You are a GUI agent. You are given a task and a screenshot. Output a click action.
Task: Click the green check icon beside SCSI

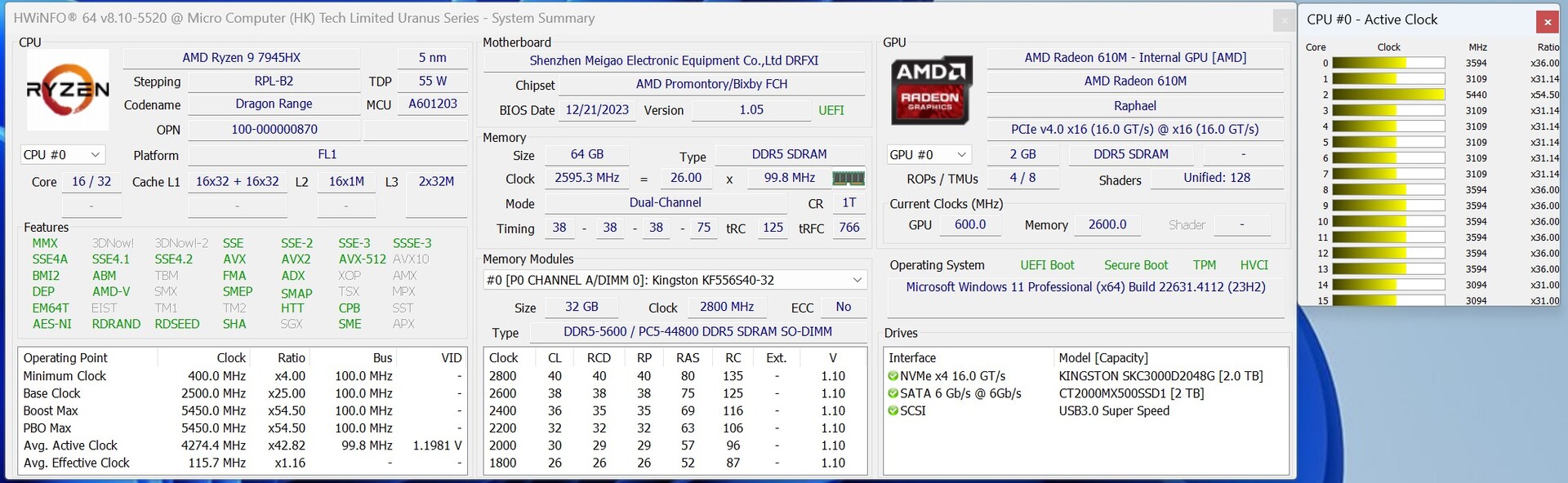click(893, 410)
